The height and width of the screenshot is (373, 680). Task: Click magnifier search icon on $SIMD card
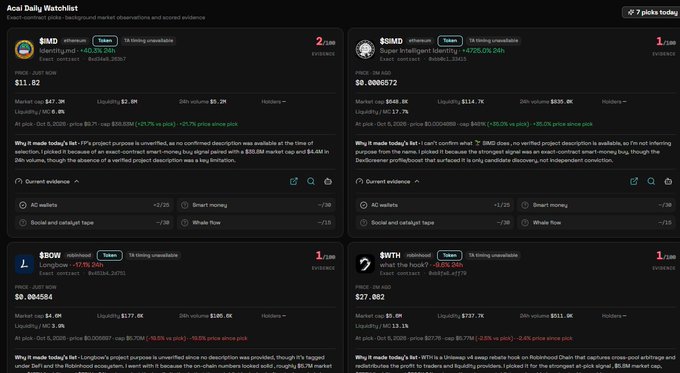651,181
